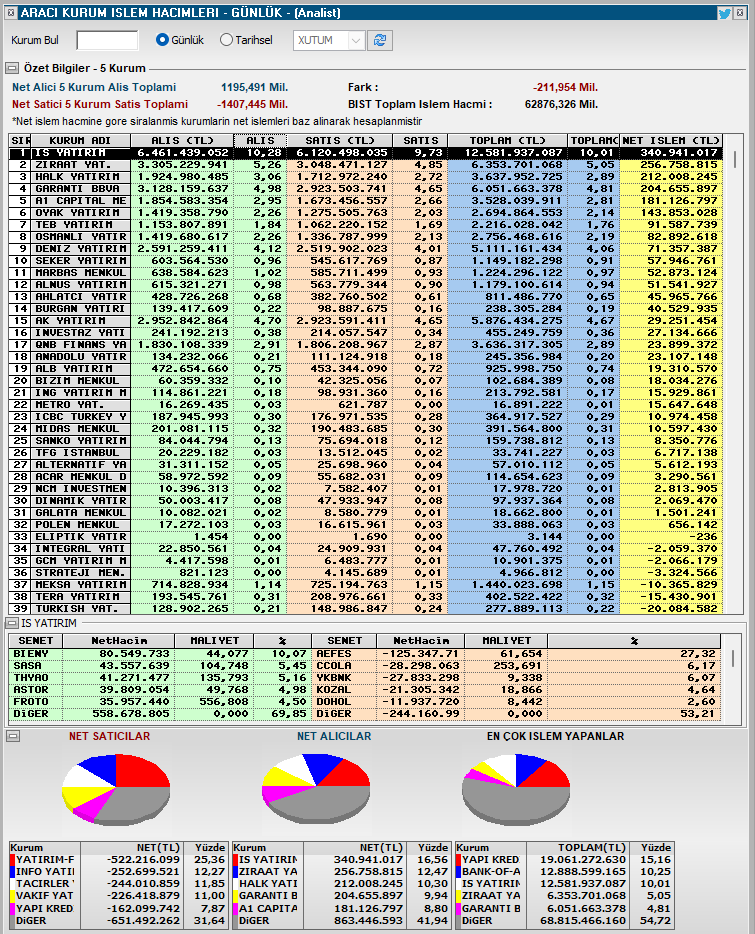Collapse the Özet Bilgiler section
This screenshot has height=934, width=755.
(x=12, y=69)
